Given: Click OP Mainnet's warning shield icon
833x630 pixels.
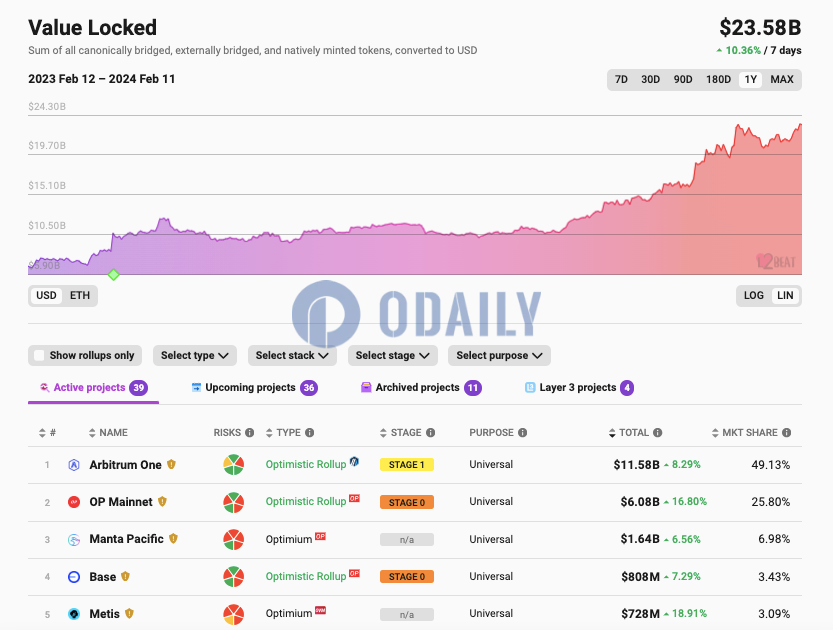Looking at the screenshot, I should (x=162, y=501).
